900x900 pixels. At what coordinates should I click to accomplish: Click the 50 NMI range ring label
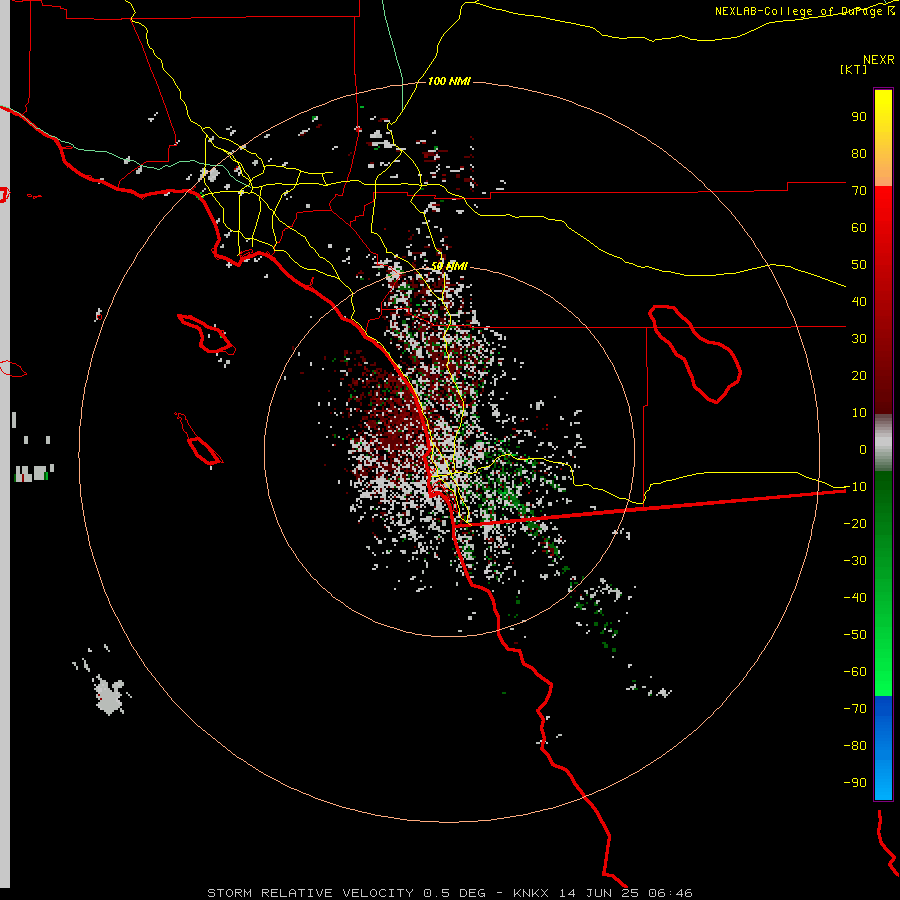pos(449,266)
